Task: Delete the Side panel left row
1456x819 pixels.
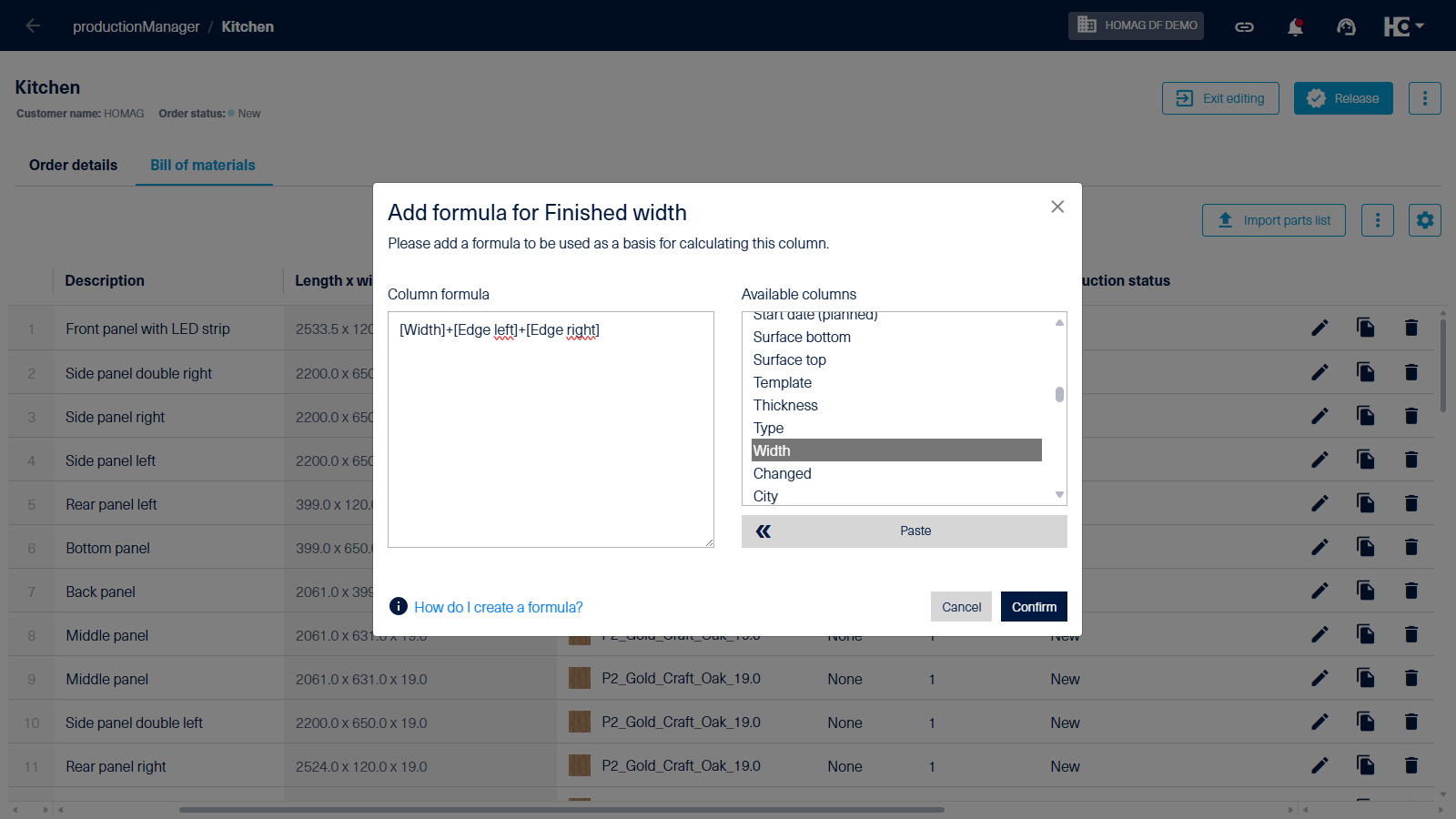Action: 1411,459
